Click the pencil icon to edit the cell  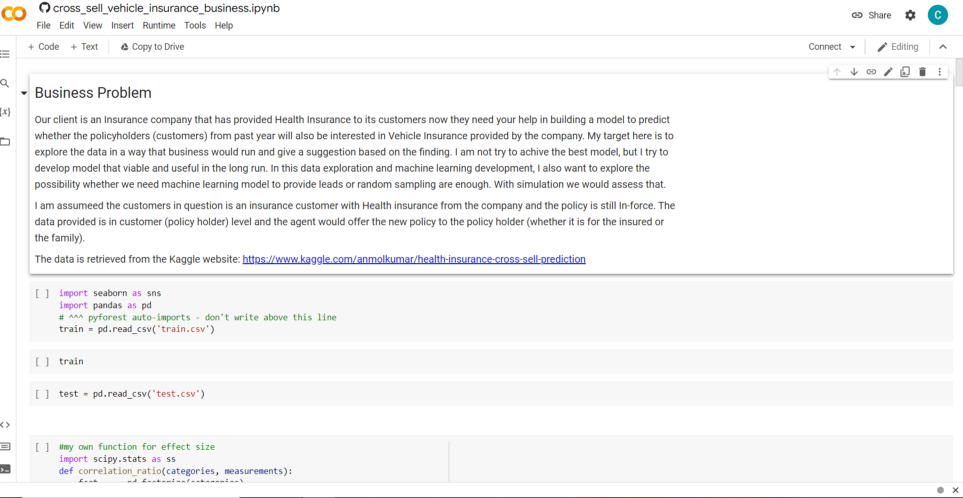click(x=888, y=72)
